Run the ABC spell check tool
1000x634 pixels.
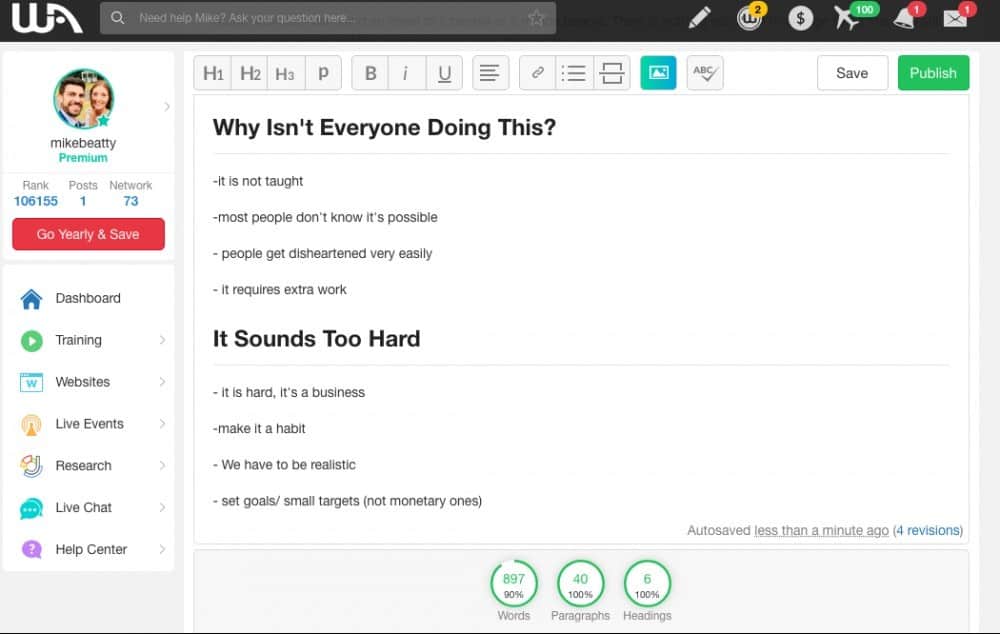click(x=705, y=73)
